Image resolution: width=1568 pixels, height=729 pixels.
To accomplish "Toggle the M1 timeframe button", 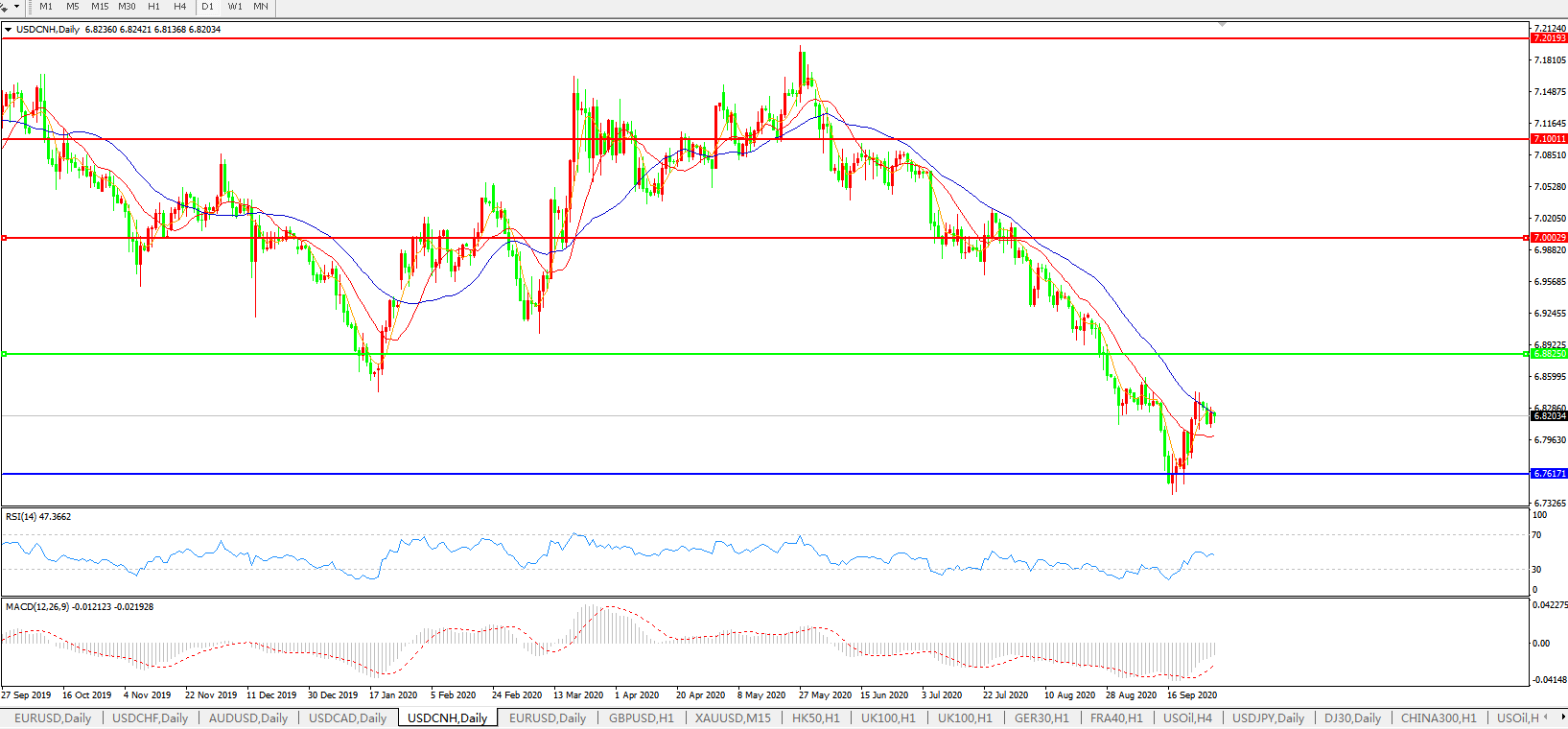I will coord(46,7).
